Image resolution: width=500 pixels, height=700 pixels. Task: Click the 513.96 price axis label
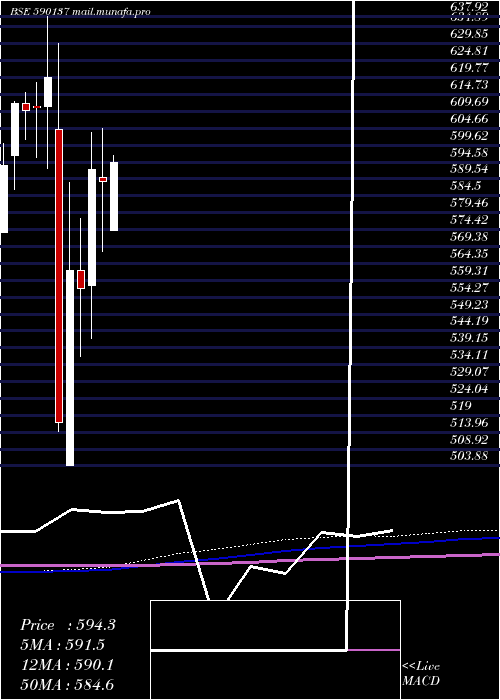click(469, 423)
